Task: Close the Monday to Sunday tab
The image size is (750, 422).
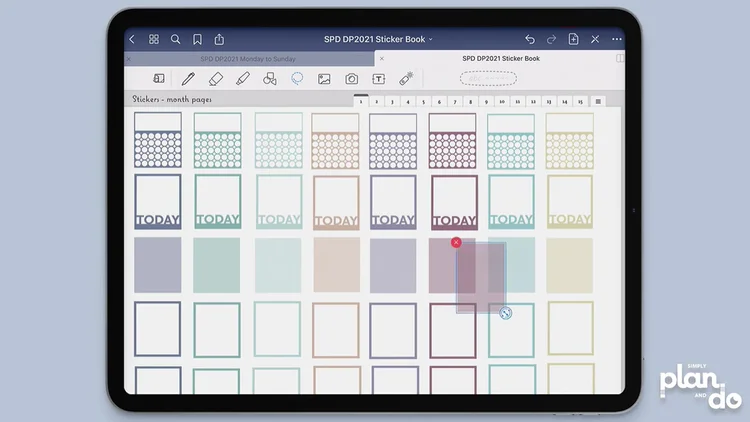Action: tap(129, 59)
